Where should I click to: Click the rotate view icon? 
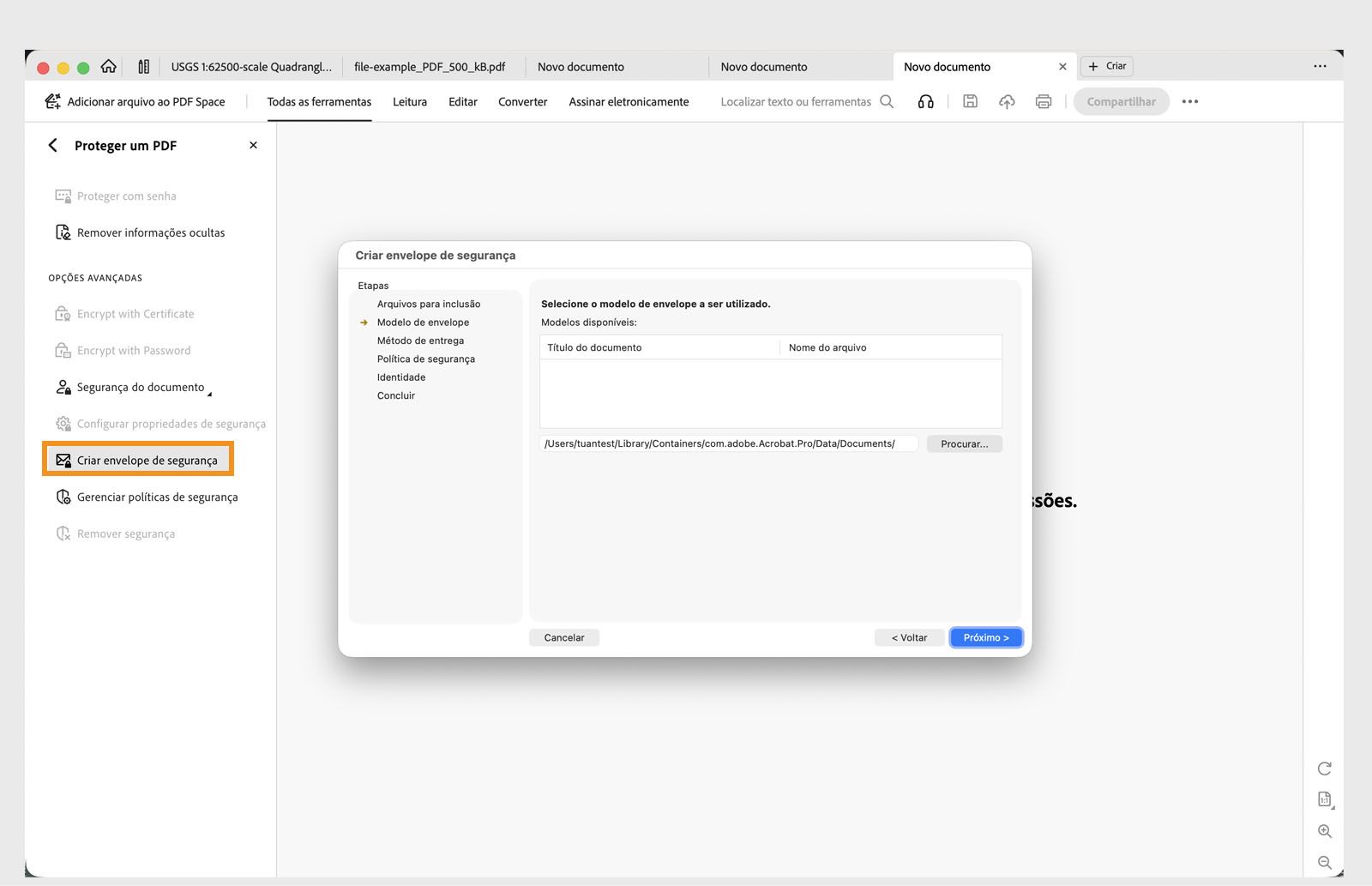[x=1325, y=768]
